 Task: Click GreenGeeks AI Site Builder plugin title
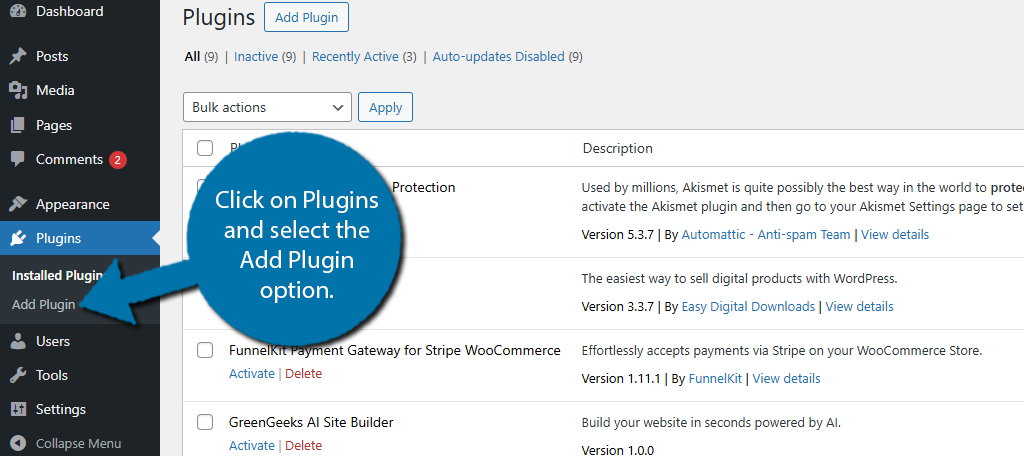coord(312,423)
